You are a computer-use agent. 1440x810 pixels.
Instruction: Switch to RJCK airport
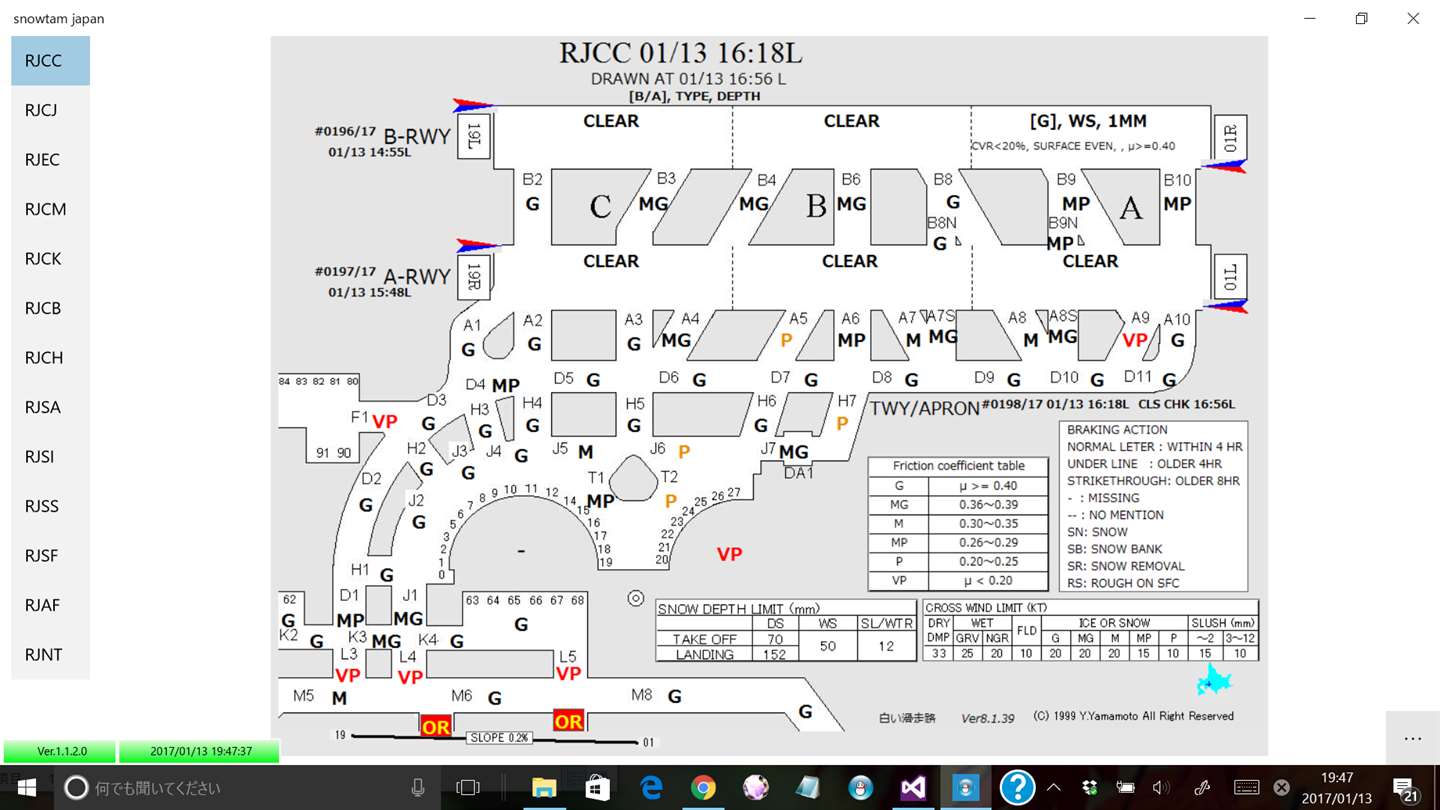point(50,259)
